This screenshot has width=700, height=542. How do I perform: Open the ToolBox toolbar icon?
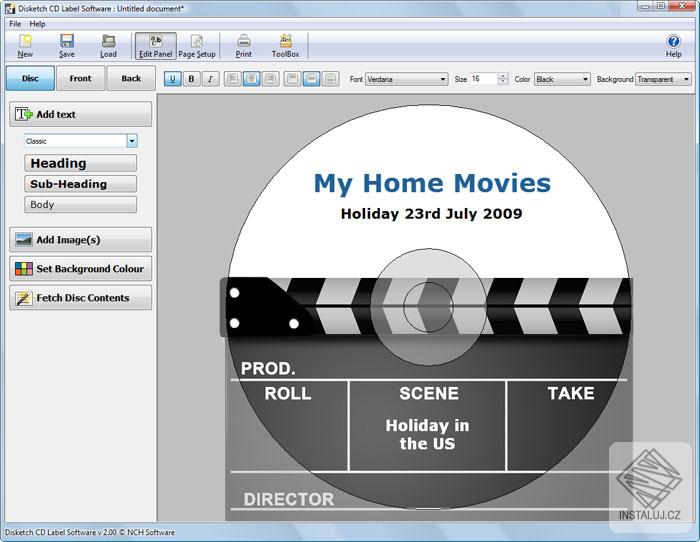tap(286, 46)
